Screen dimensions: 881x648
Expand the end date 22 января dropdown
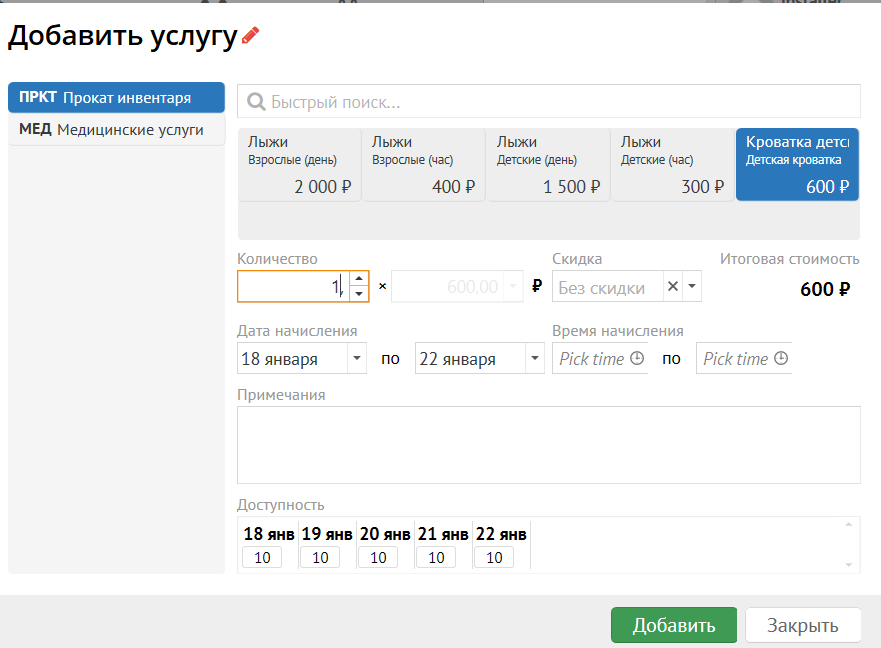(535, 359)
